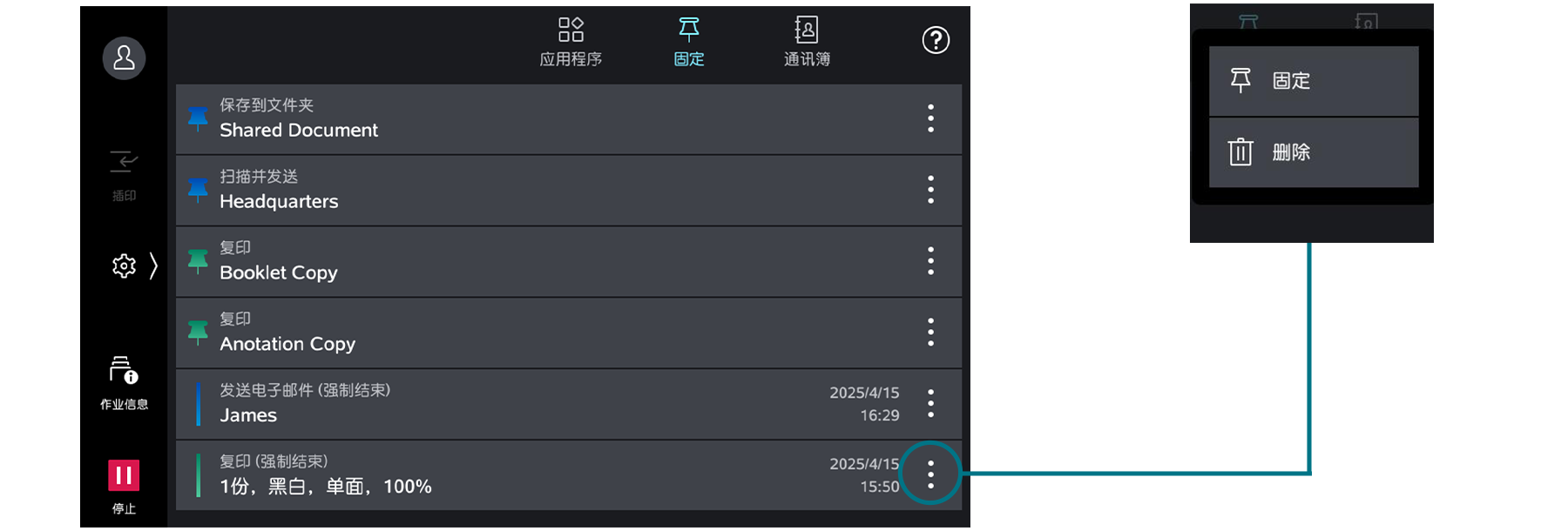The height and width of the screenshot is (531, 1568).
Task: Switch to the Applications (应用程序) tab
Action: [x=571, y=42]
